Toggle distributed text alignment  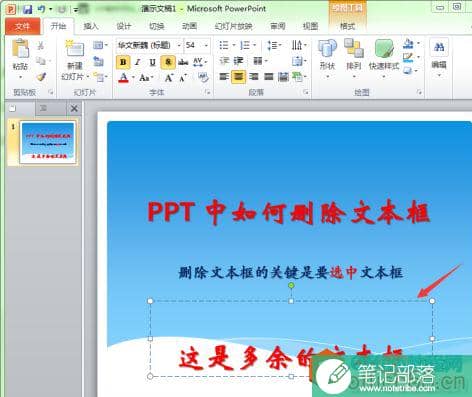coord(283,77)
